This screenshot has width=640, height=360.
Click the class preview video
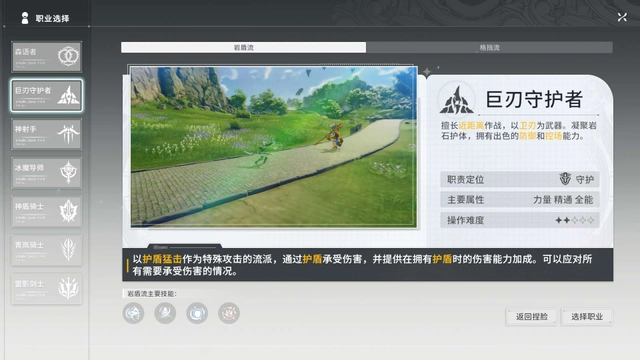tap(274, 147)
